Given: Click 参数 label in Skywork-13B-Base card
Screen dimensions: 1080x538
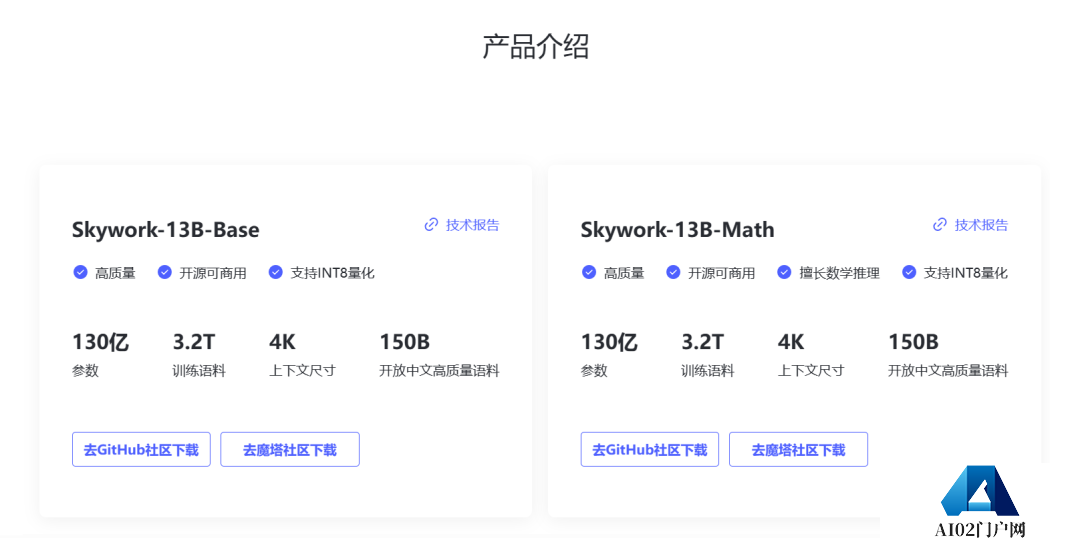Looking at the screenshot, I should [85, 371].
